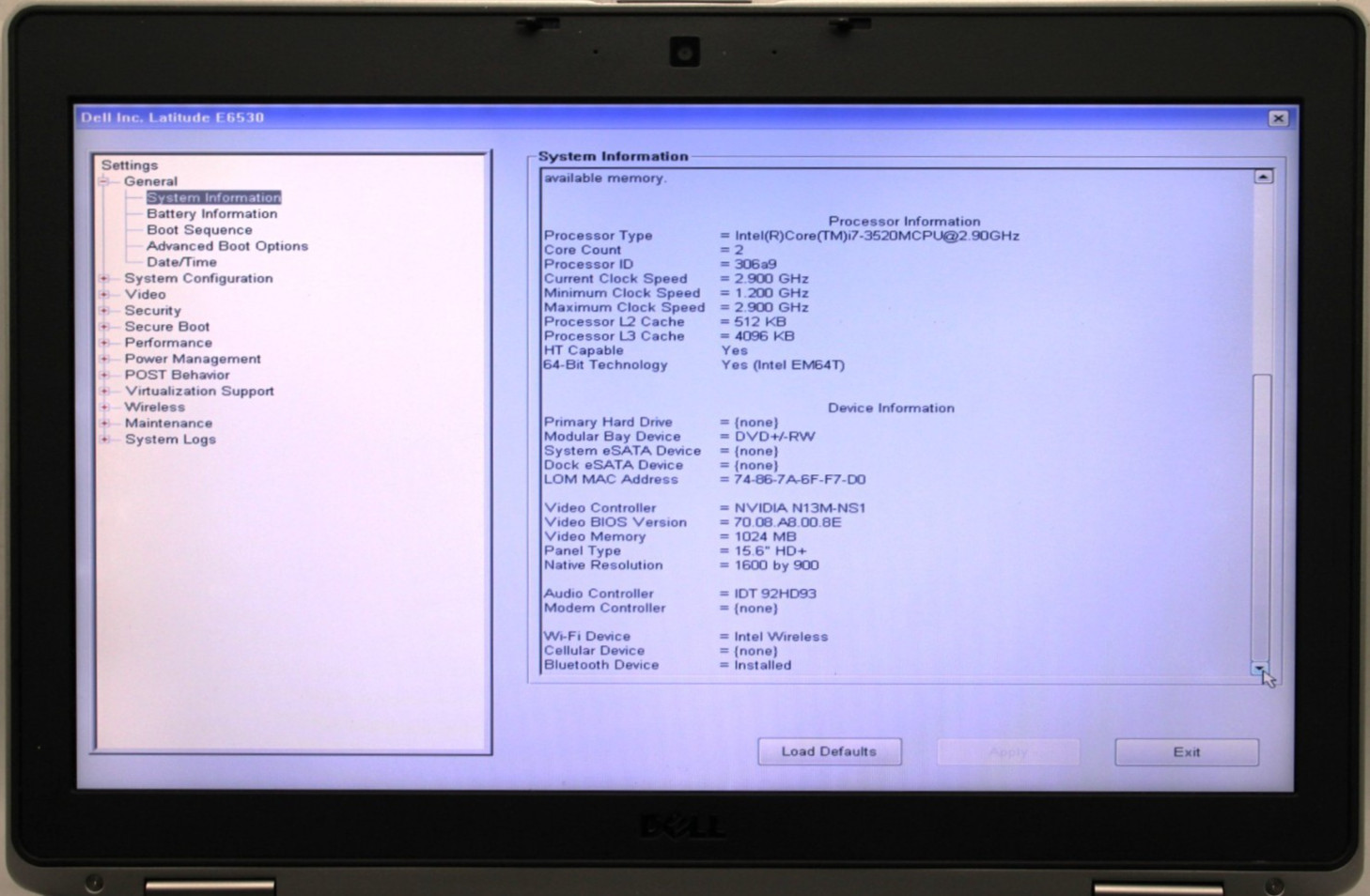This screenshot has width=1370, height=896.
Task: Select the Maintenance category label
Action: pos(168,423)
